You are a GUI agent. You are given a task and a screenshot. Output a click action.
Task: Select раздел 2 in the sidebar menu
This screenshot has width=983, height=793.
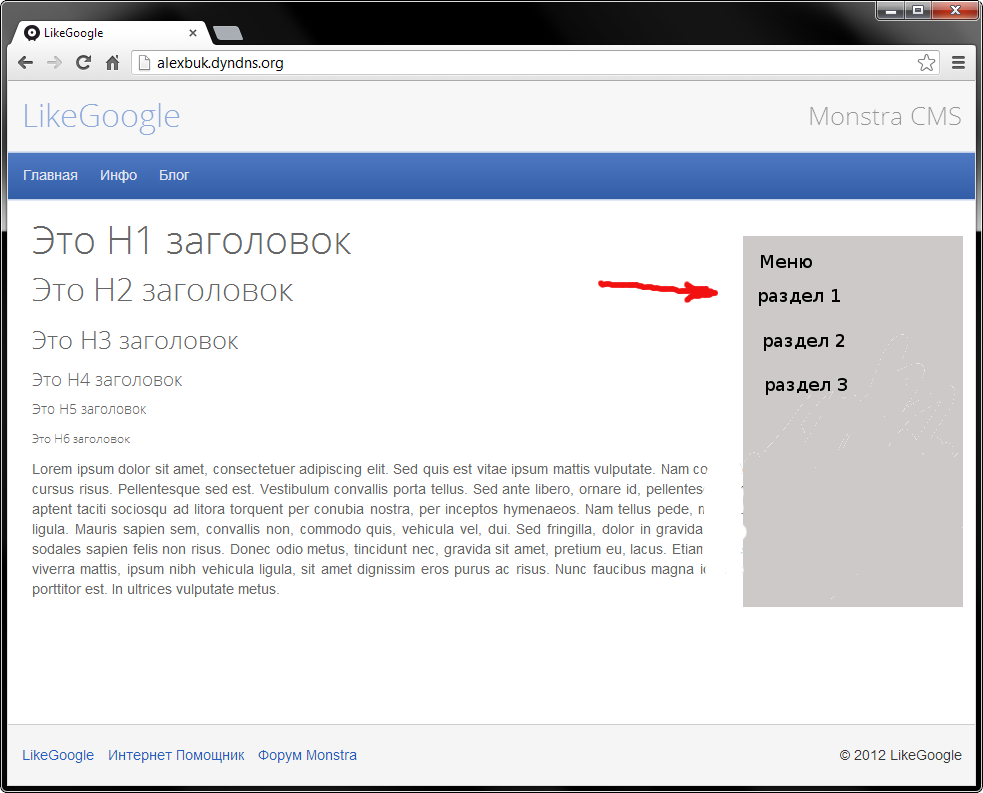pos(803,341)
